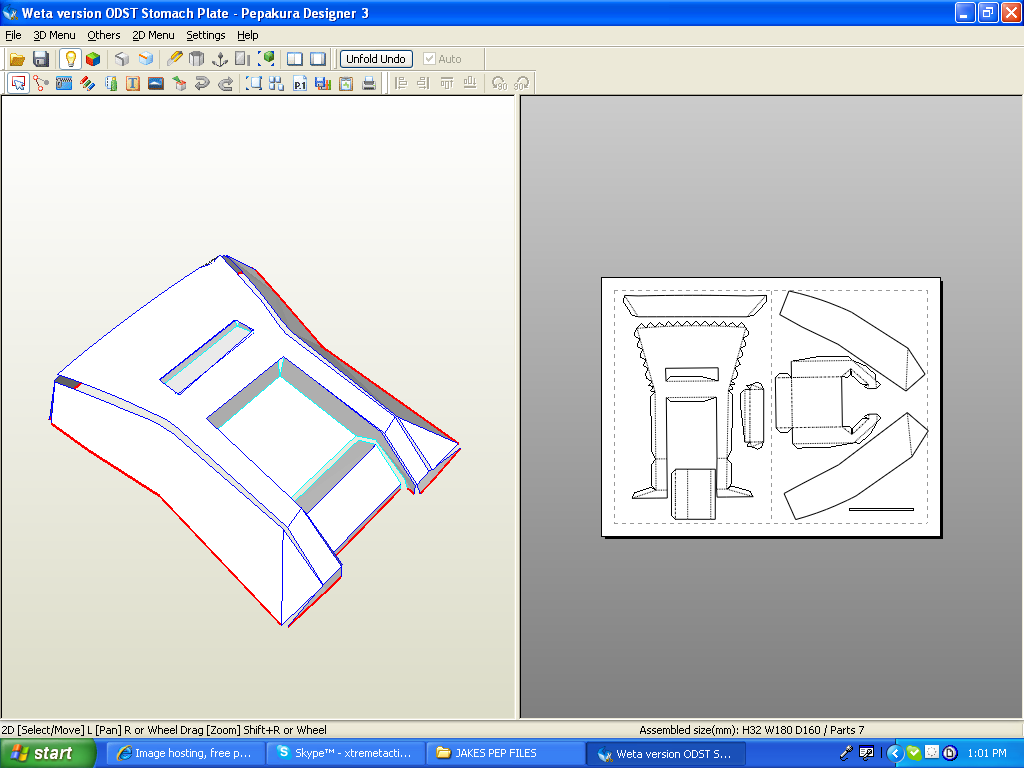Select the yellow cutter open-edges tool
This screenshot has height=768, width=1024.
point(174,59)
